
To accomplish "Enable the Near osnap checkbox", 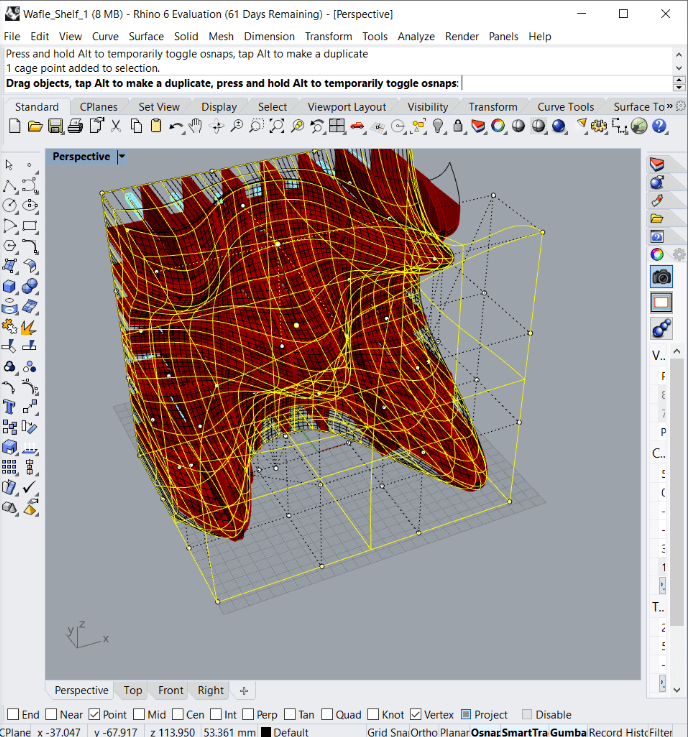I will click(x=51, y=715).
